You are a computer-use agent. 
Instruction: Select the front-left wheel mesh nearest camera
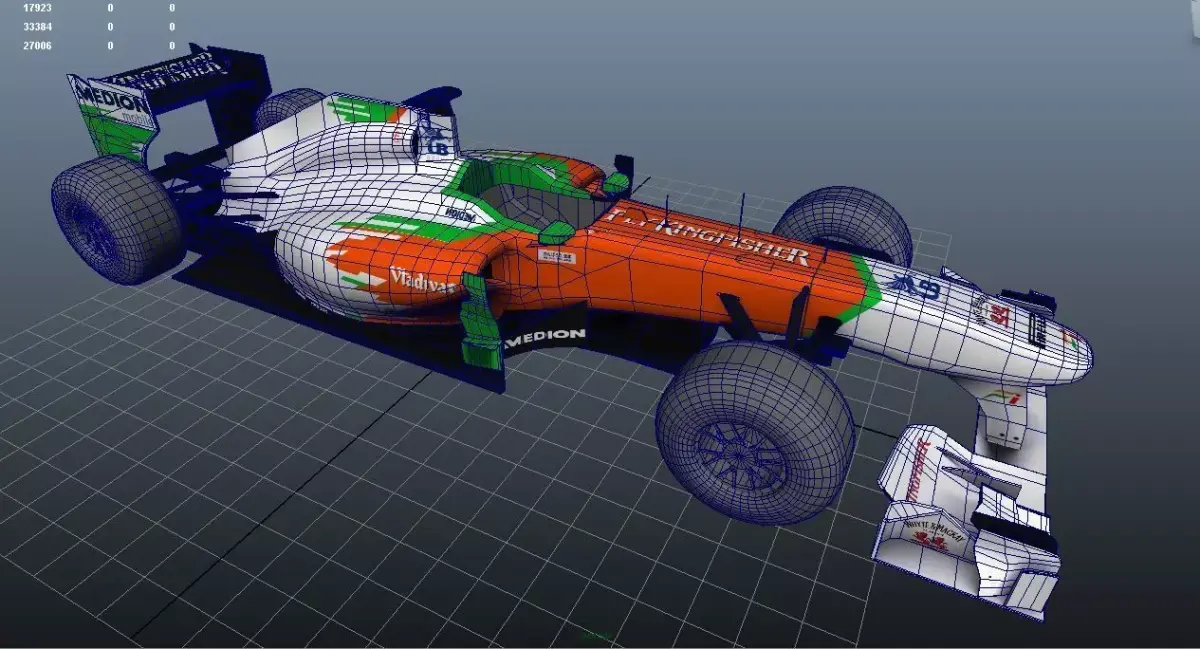click(755, 432)
